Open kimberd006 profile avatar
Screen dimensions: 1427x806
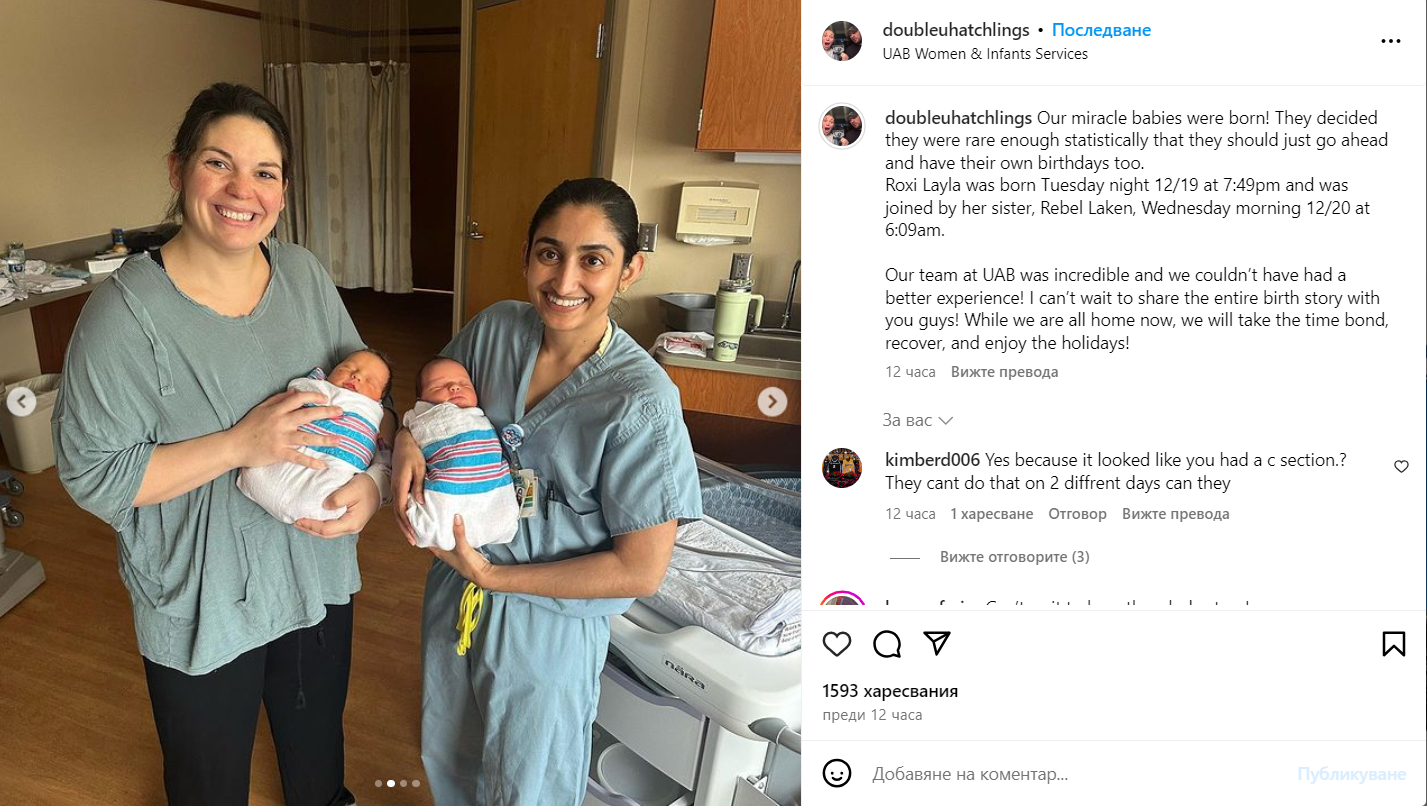click(x=842, y=468)
